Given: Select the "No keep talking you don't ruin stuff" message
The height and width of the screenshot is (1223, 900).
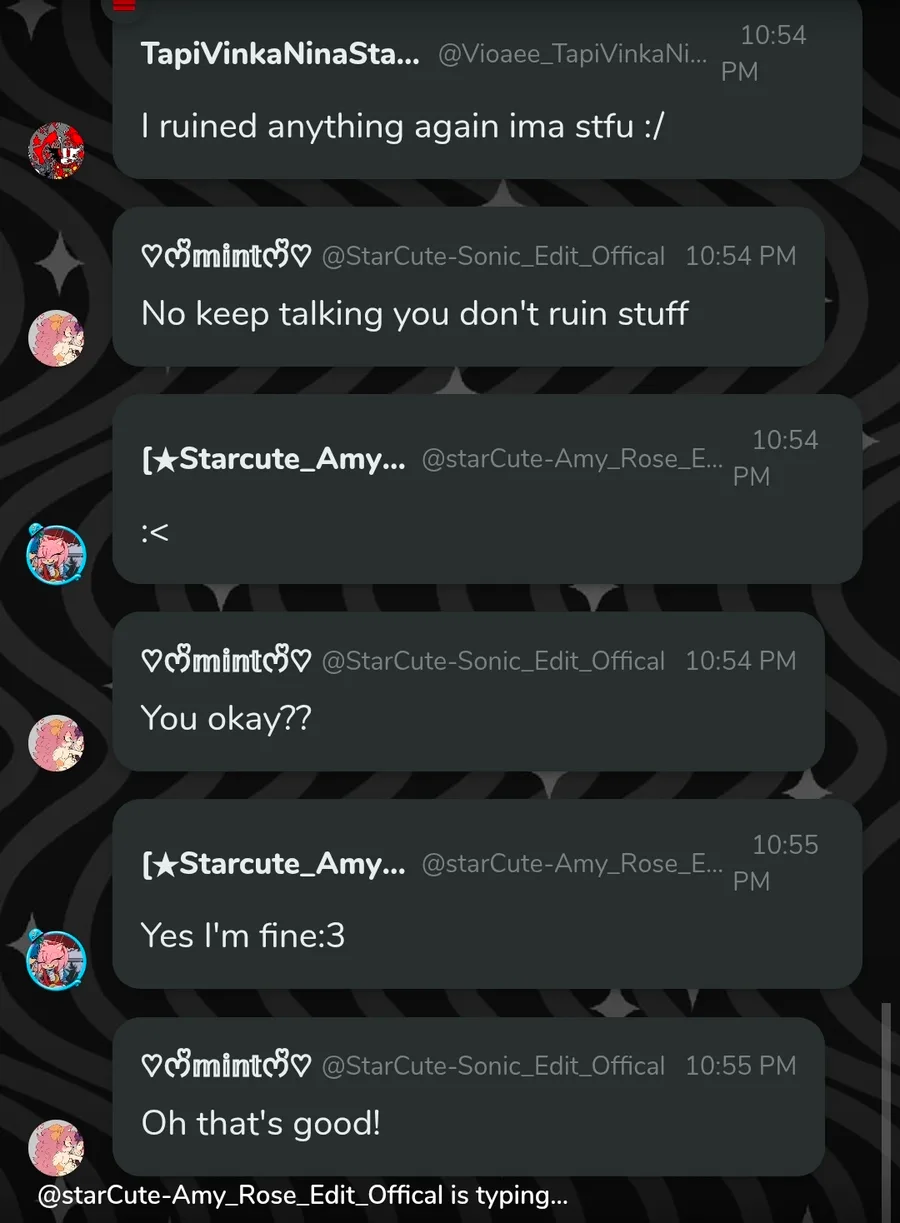Looking at the screenshot, I should pyautogui.click(x=415, y=314).
